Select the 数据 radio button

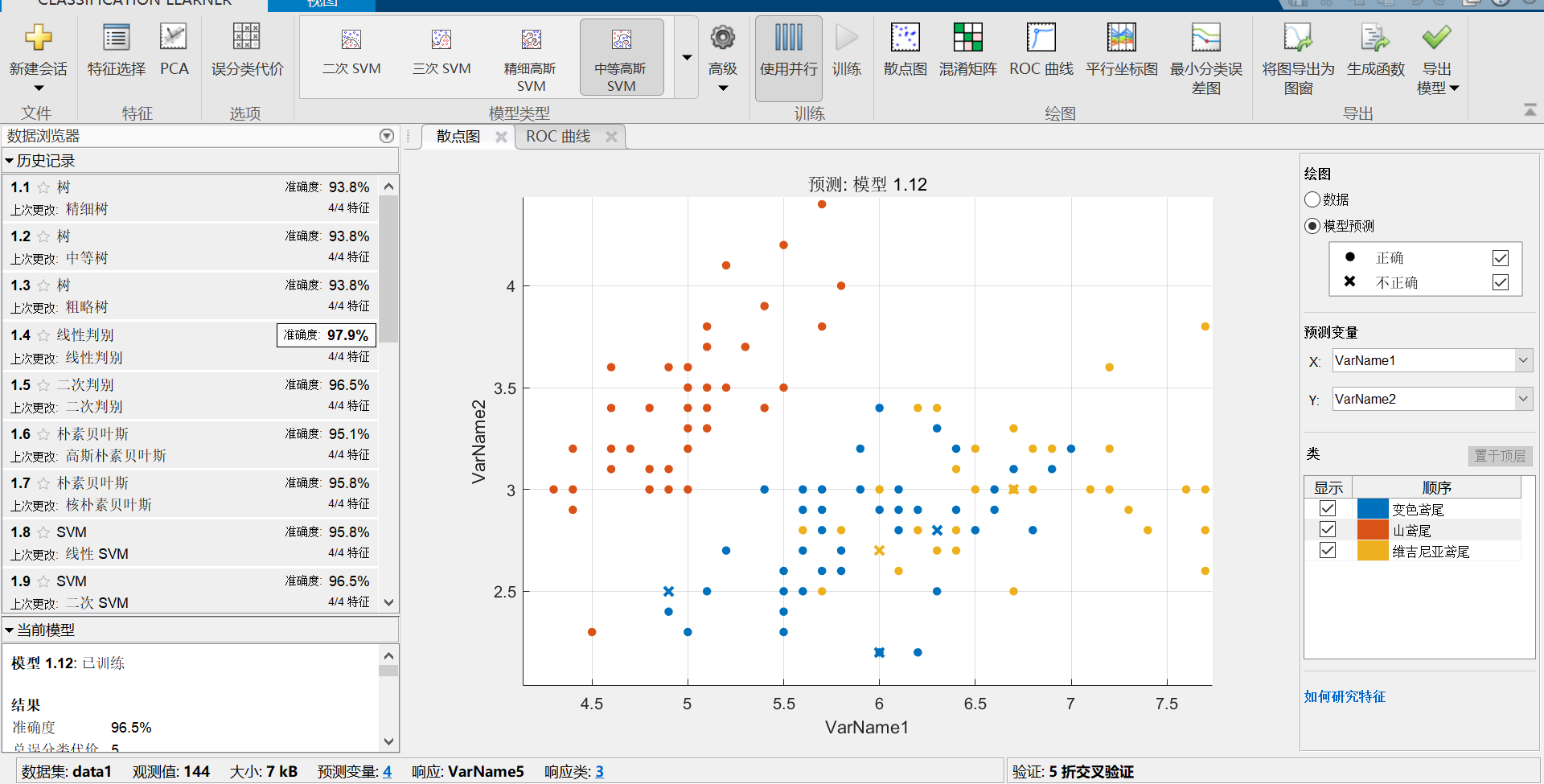coord(1312,199)
